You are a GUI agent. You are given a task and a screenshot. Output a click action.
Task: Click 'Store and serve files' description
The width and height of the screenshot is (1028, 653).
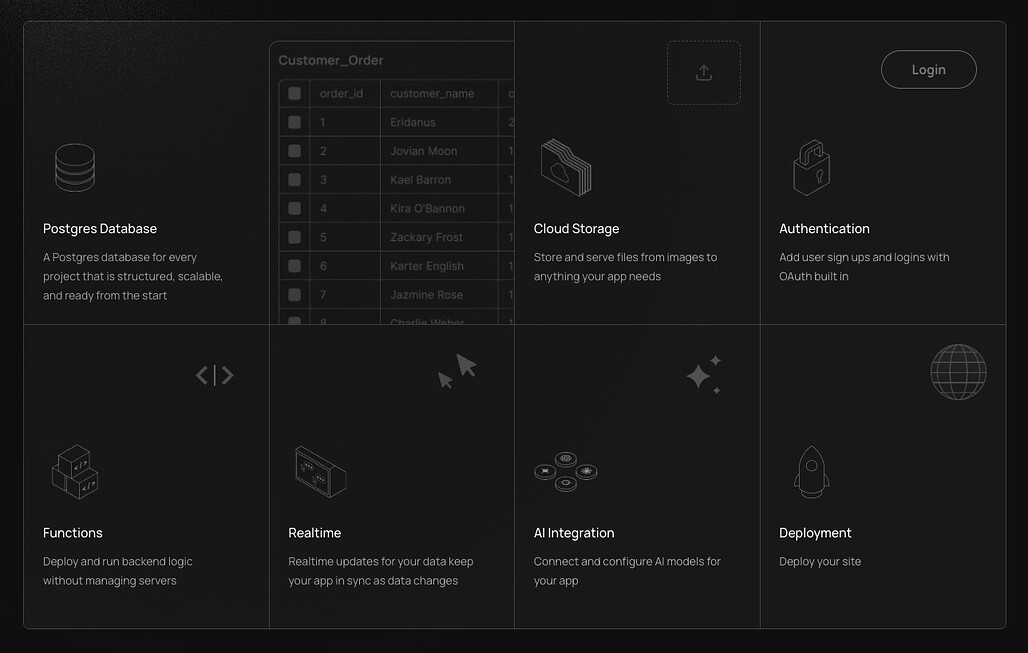(625, 267)
